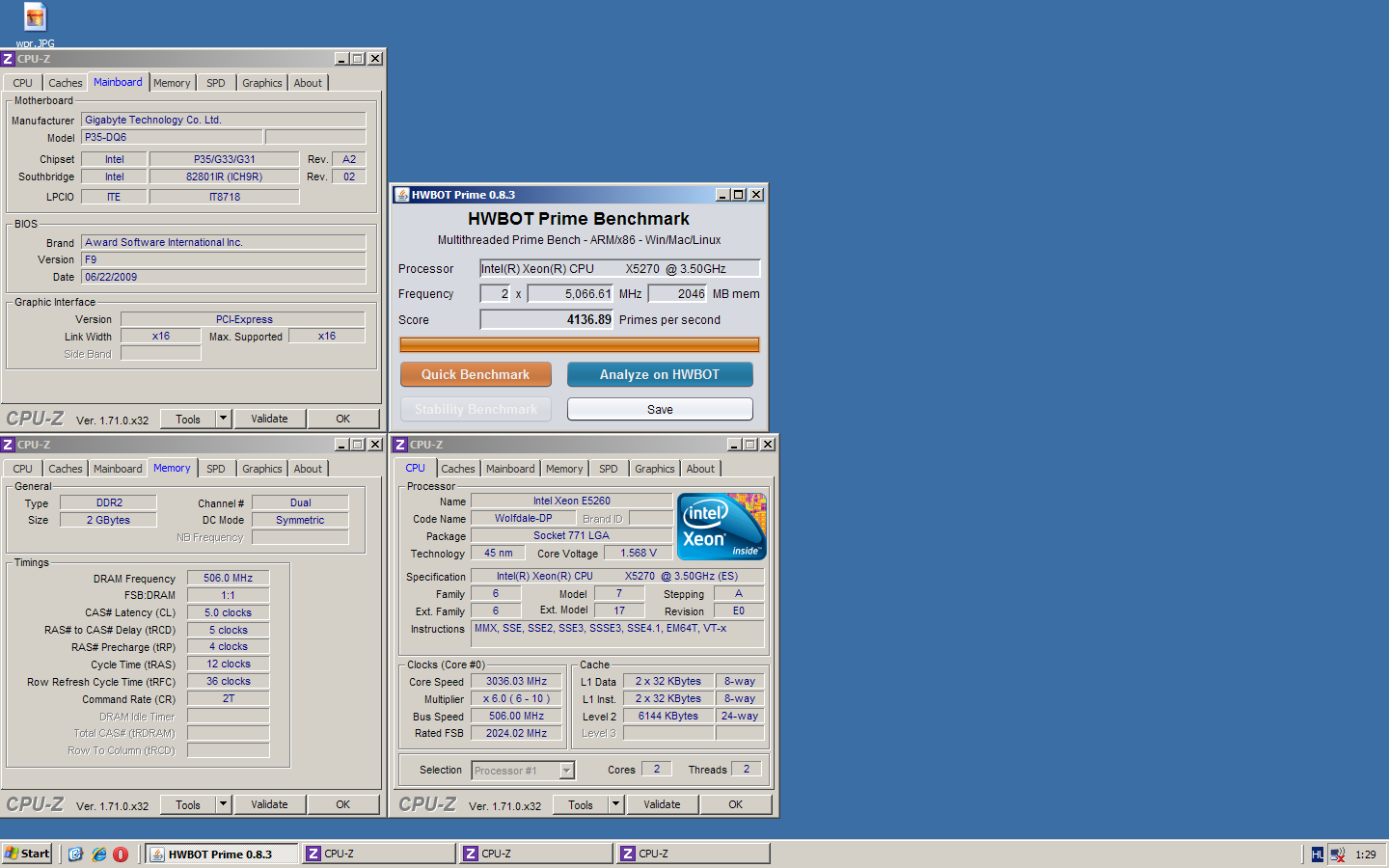This screenshot has width=1389, height=868.
Task: Open Mainboard tab in Memory window
Action: pos(118,469)
